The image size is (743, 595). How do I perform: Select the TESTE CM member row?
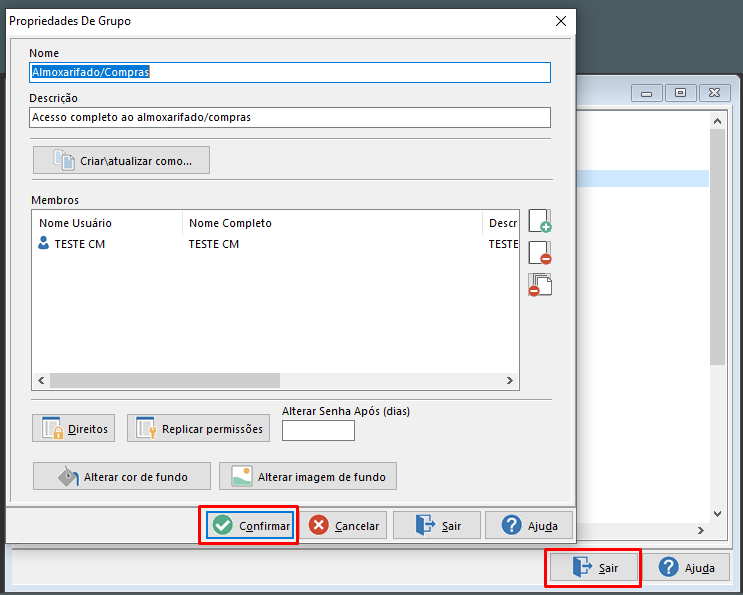[x=275, y=244]
